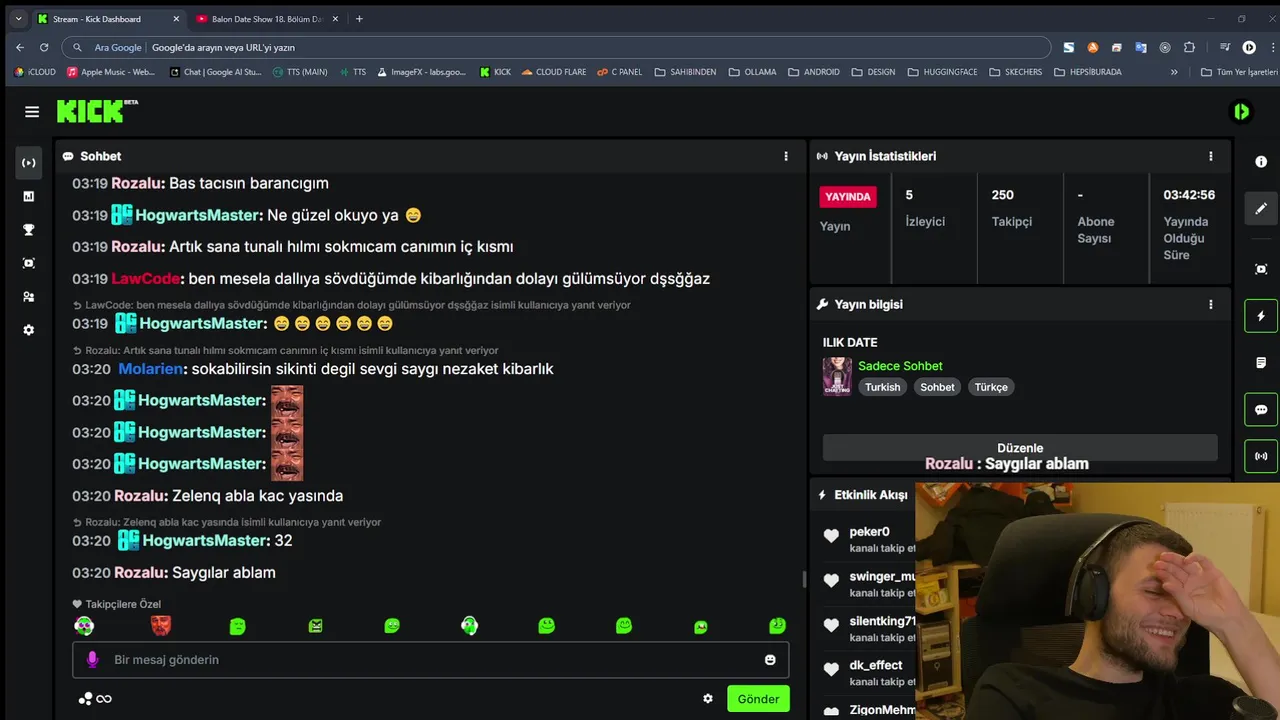The image size is (1280, 720).
Task: Open the settings gear in left sidebar
Action: pos(28,330)
